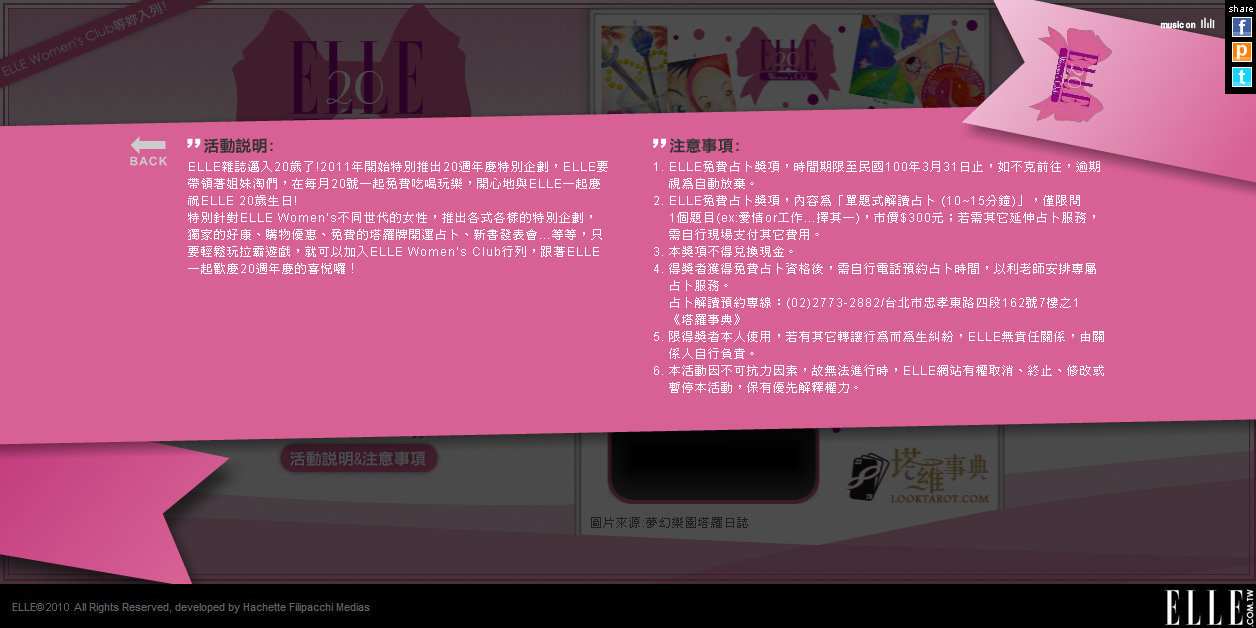Image resolution: width=1256 pixels, height=628 pixels.
Task: Share the page on Facebook
Action: coord(1241,27)
